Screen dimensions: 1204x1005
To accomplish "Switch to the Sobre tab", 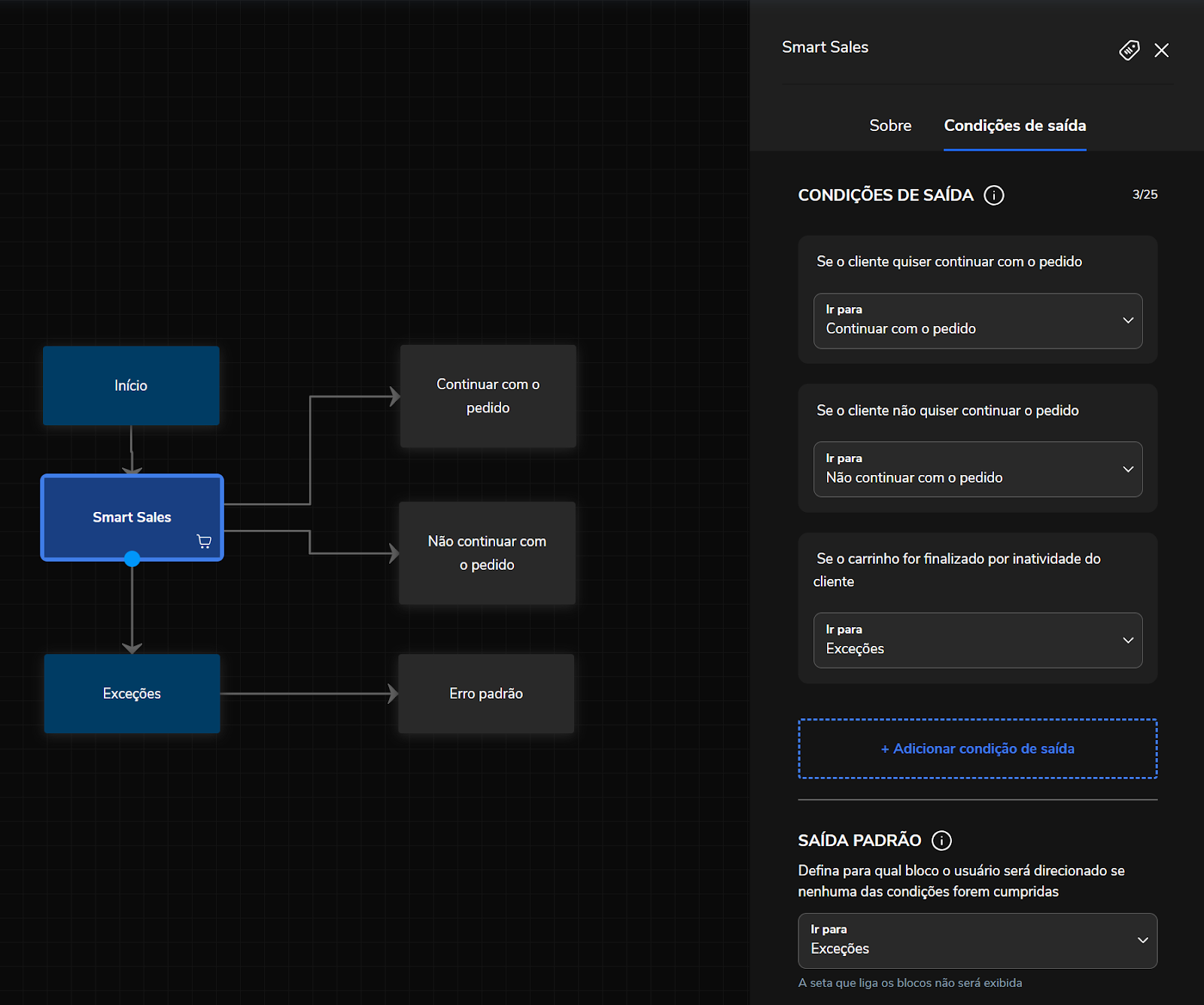I will click(890, 126).
